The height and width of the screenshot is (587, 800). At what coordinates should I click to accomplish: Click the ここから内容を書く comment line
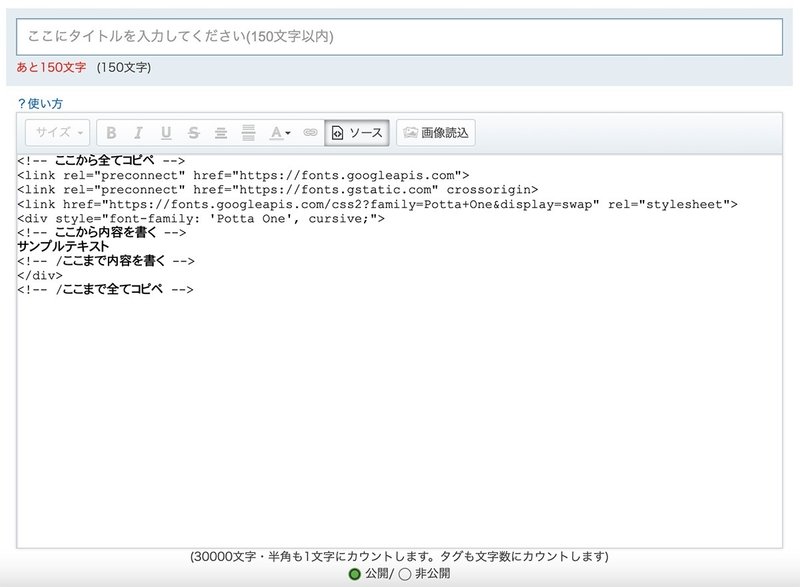[x=102, y=232]
